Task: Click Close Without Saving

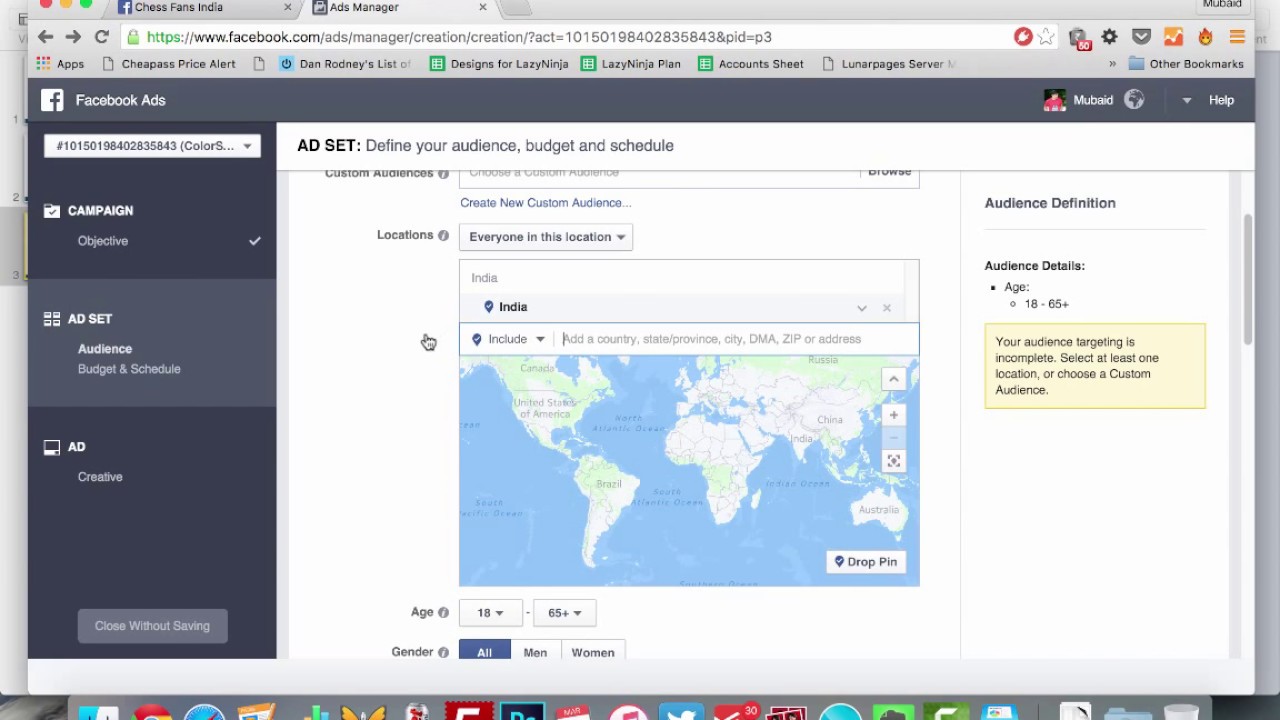Action: (x=152, y=626)
